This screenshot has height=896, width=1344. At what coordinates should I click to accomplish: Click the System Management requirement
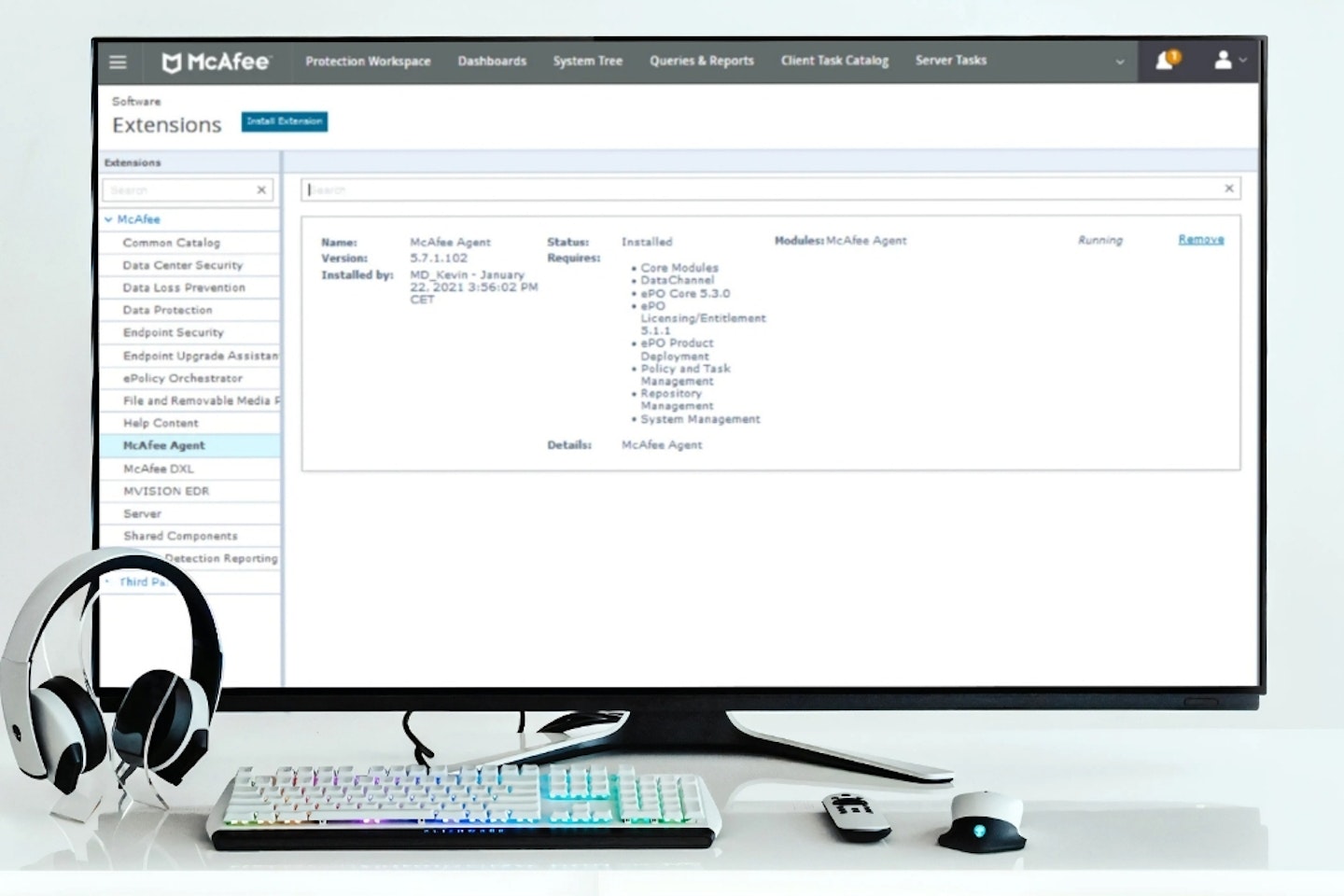[700, 419]
